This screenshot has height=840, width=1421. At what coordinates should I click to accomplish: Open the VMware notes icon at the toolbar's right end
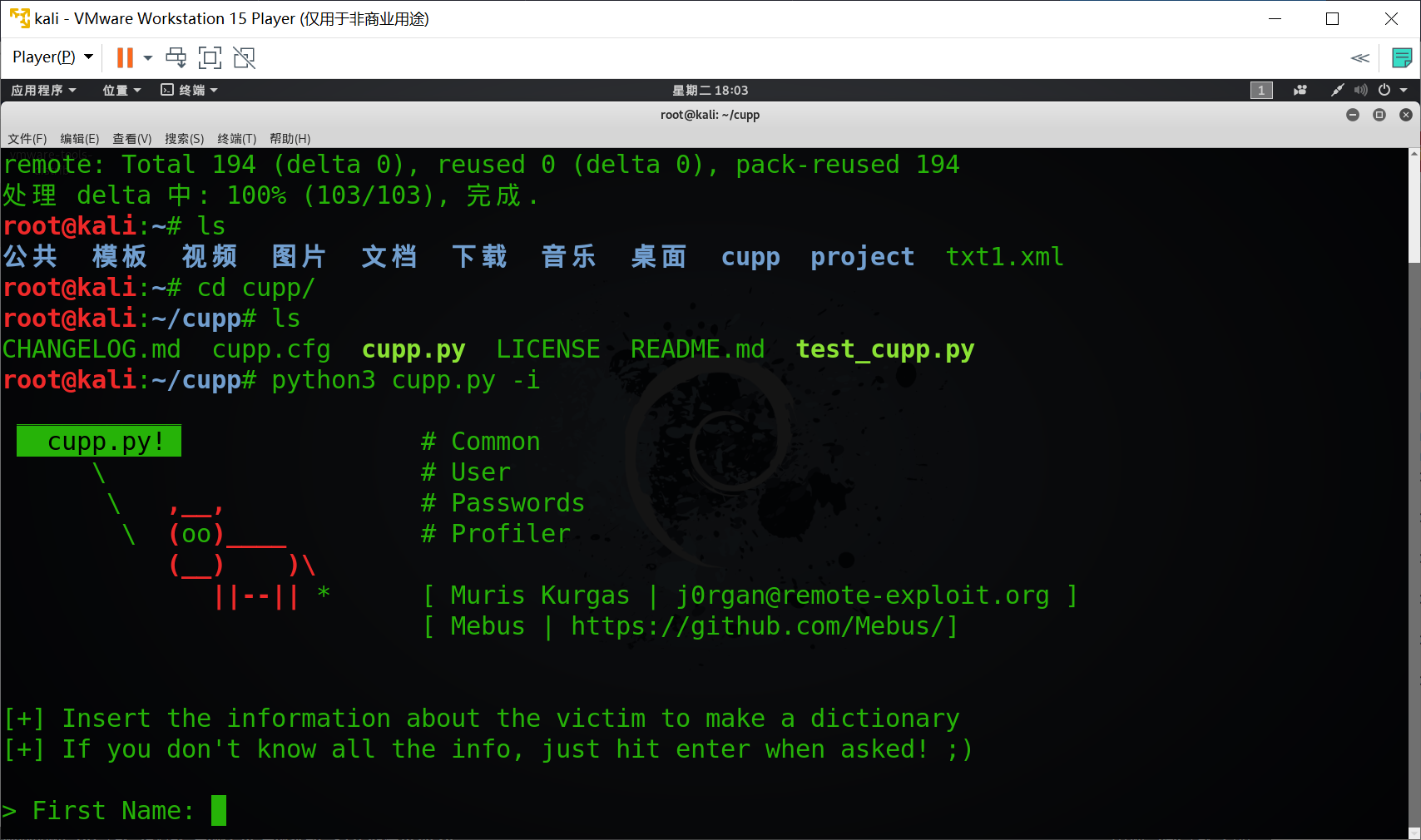pos(1402,57)
